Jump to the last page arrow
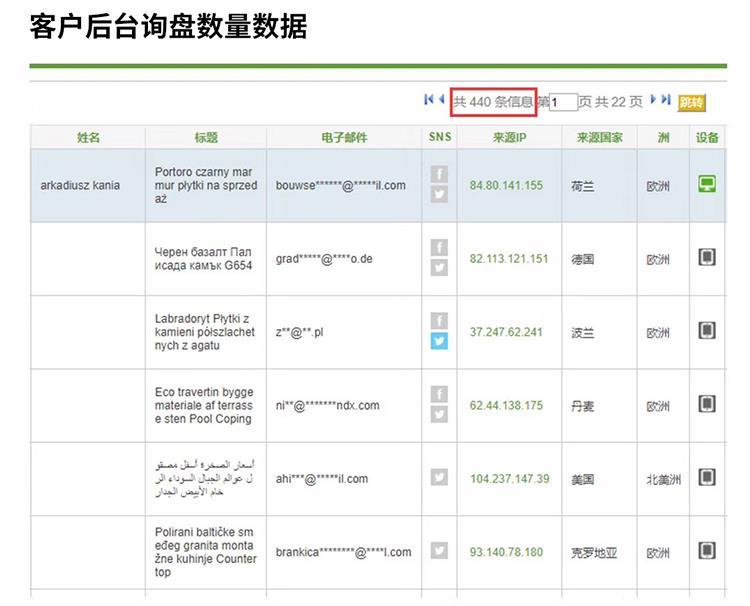 (x=666, y=100)
